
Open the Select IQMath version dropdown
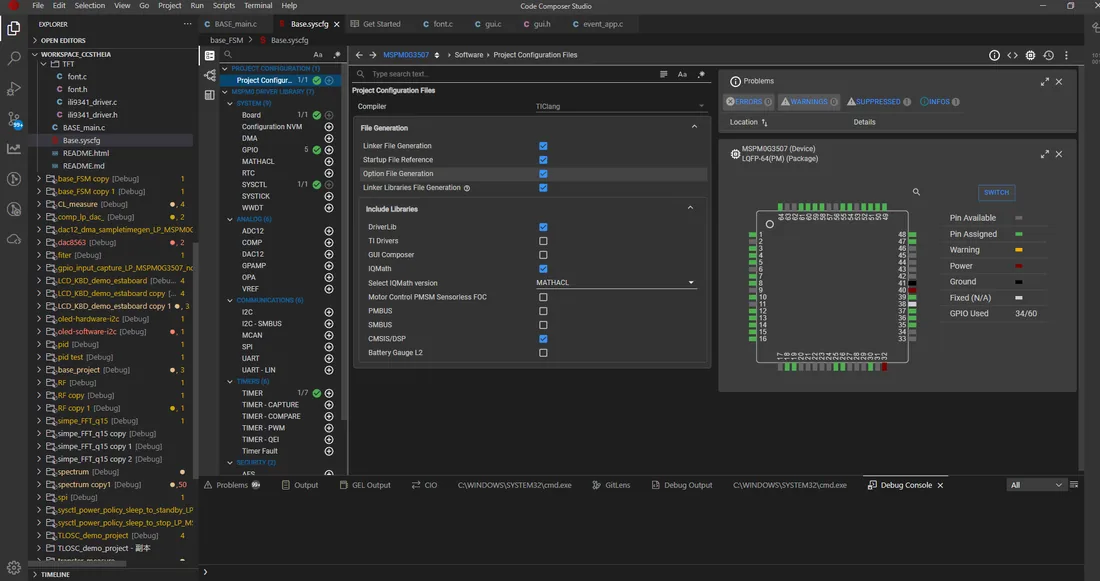tap(616, 283)
